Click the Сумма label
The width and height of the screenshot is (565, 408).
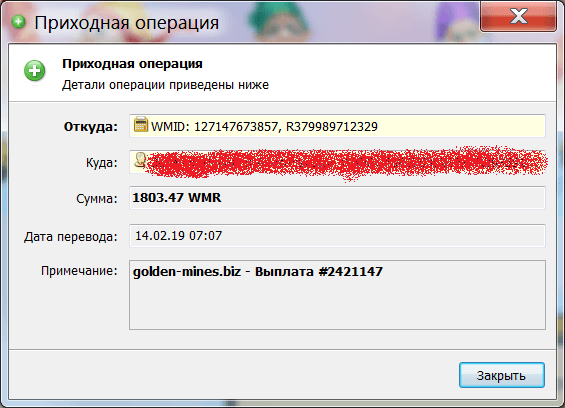click(97, 199)
